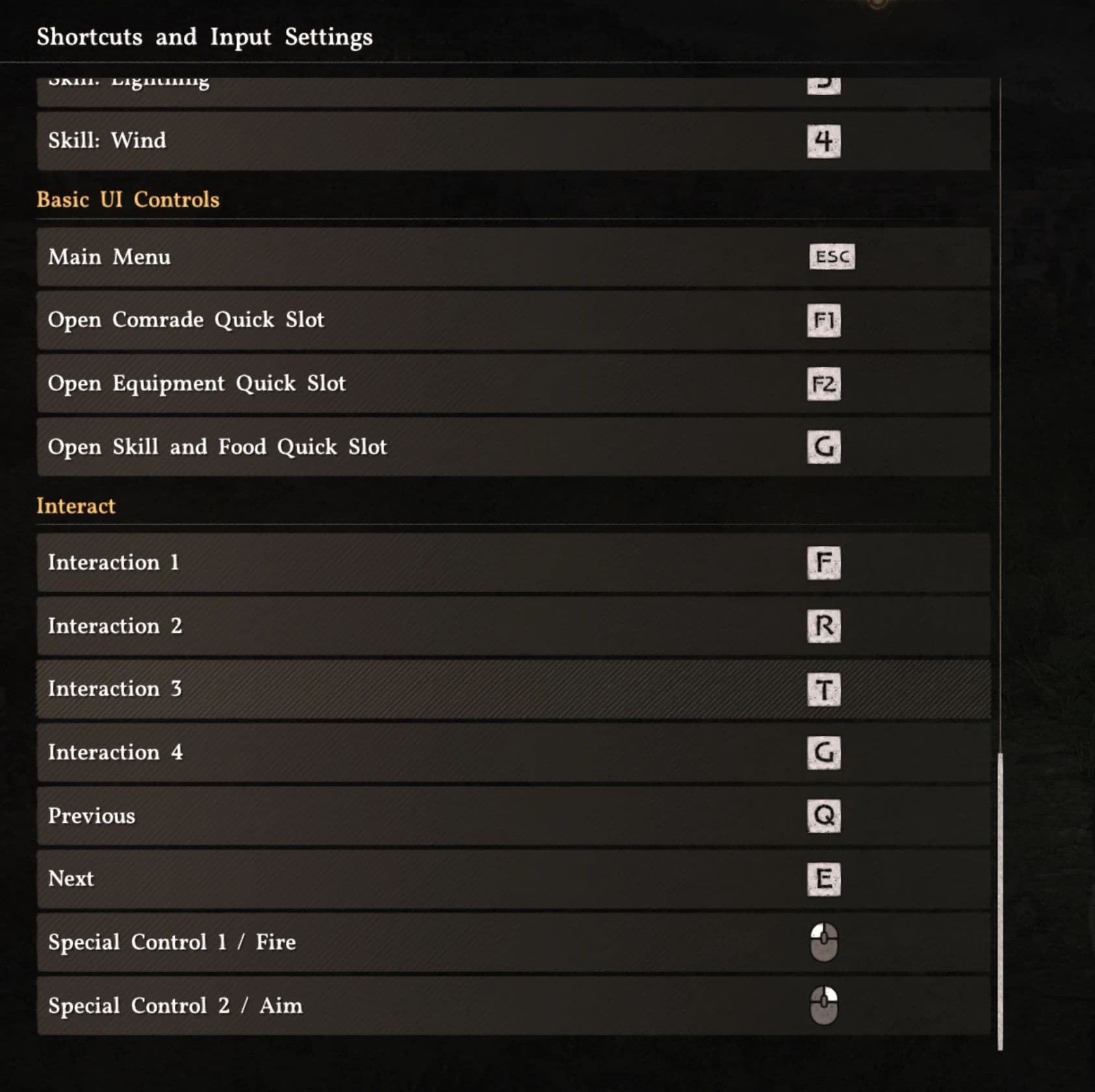1095x1092 pixels.
Task: Click the vertical scrollbar thumb
Action: tap(999, 900)
